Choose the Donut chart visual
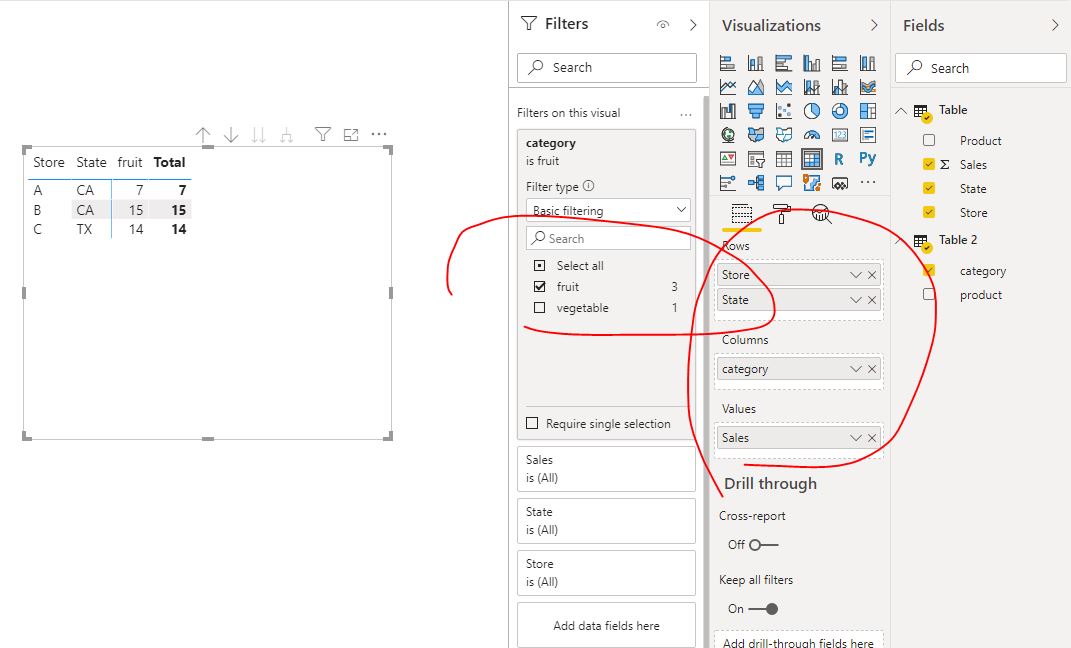 point(839,111)
